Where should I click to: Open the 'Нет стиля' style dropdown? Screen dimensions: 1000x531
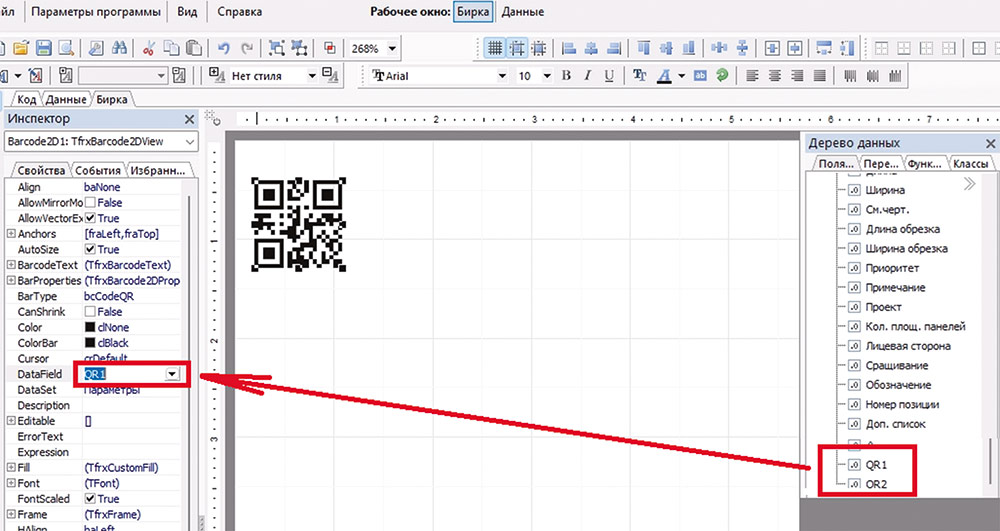click(312, 76)
